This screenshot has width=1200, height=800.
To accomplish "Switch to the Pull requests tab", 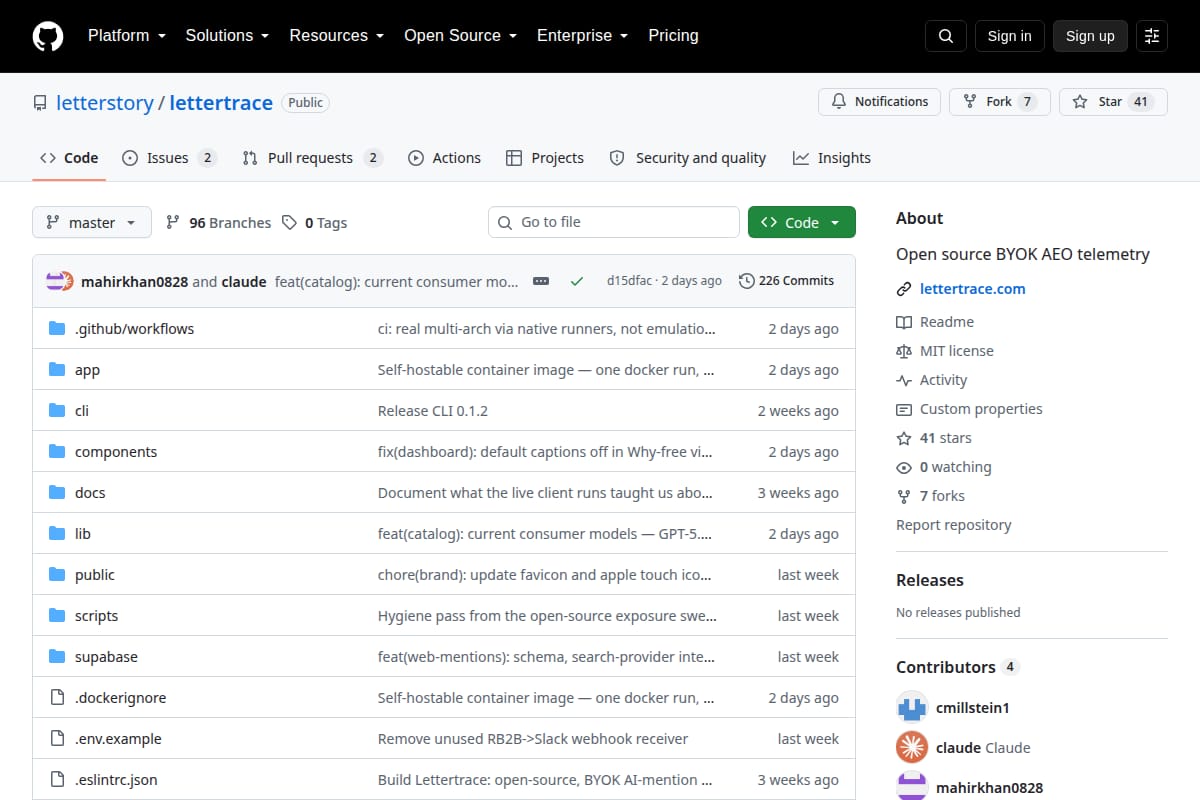I will click(312, 158).
